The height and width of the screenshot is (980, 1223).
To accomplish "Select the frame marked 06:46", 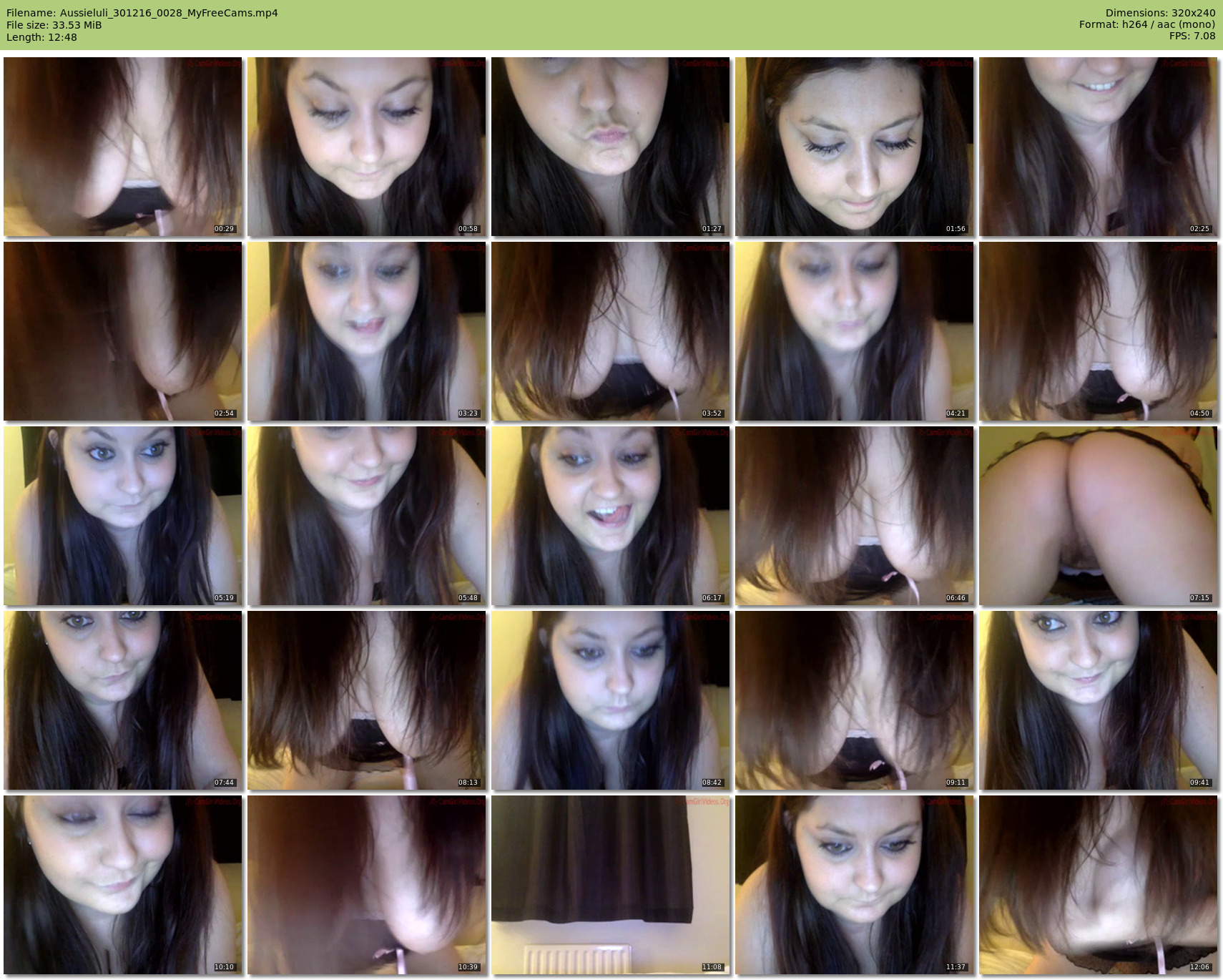I will tap(855, 516).
